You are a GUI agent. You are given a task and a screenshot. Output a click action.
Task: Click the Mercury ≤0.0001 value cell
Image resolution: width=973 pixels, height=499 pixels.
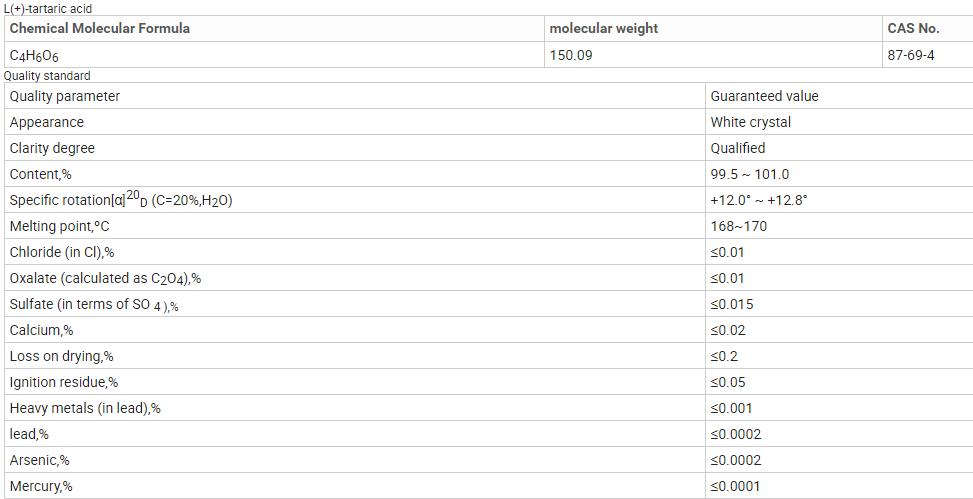[735, 486]
